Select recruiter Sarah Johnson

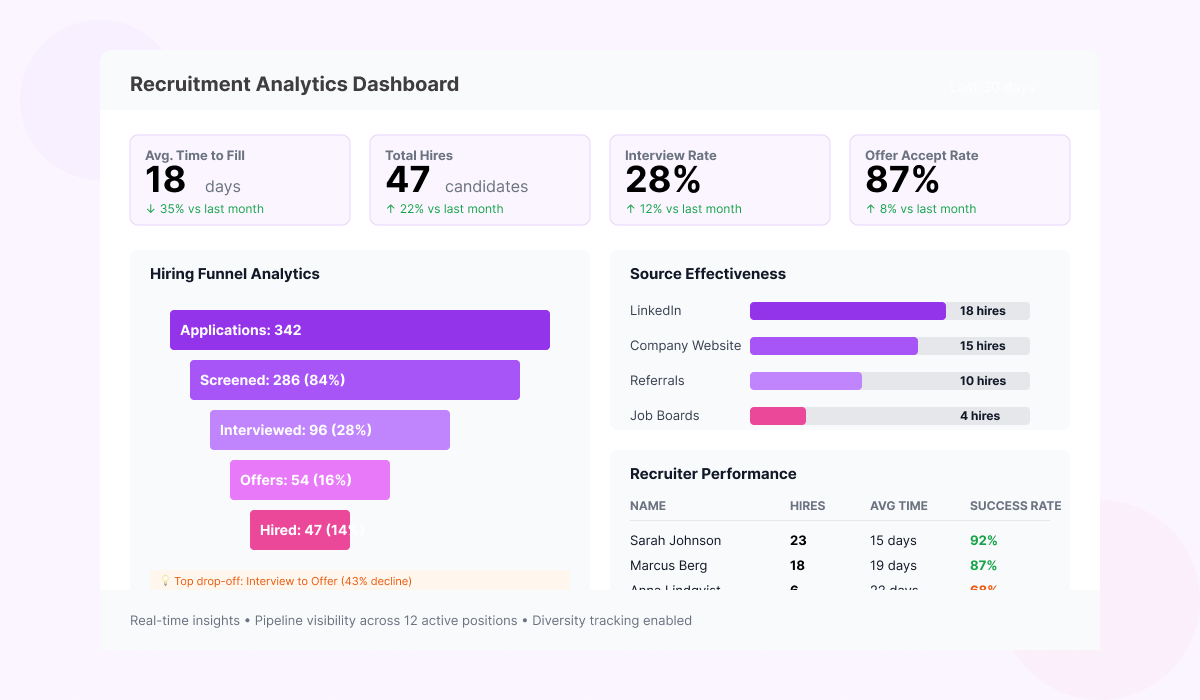coord(675,541)
